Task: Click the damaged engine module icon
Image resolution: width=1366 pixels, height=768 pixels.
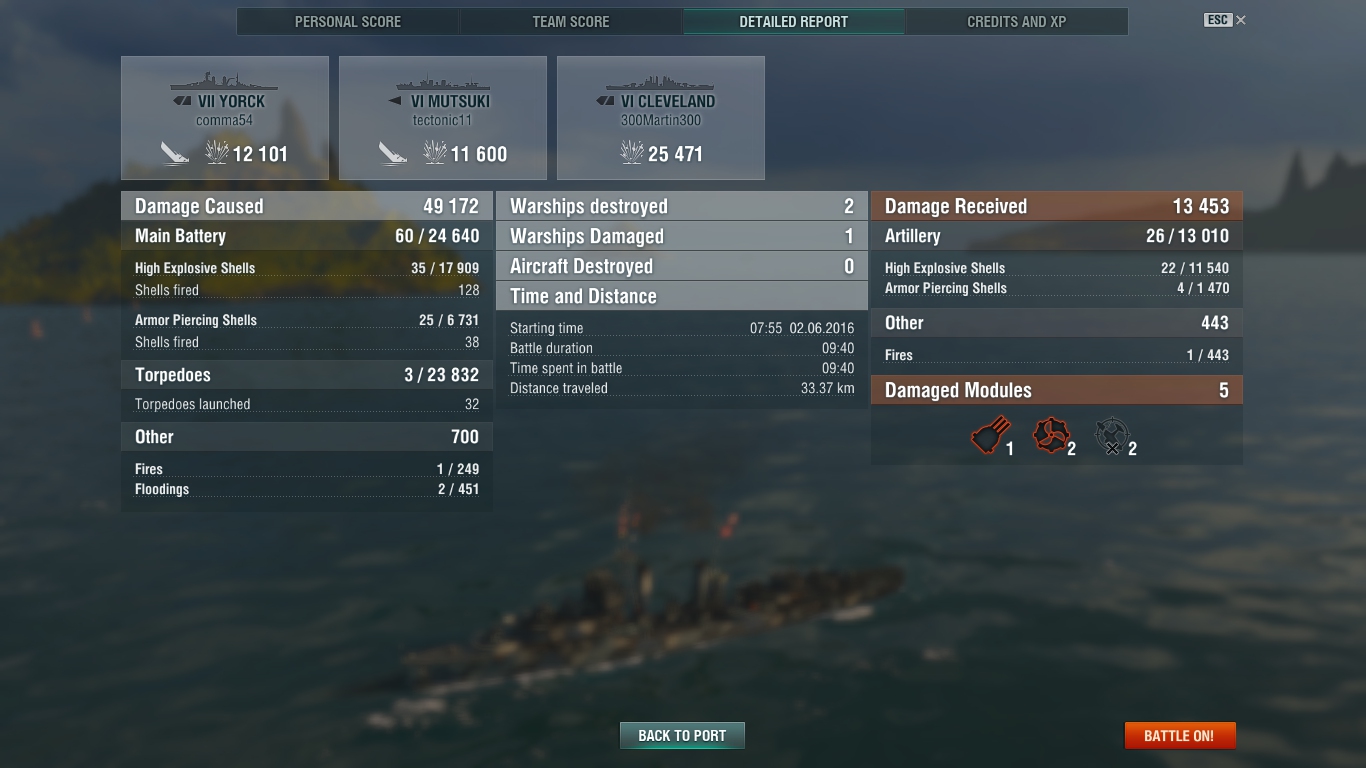Action: 1050,436
